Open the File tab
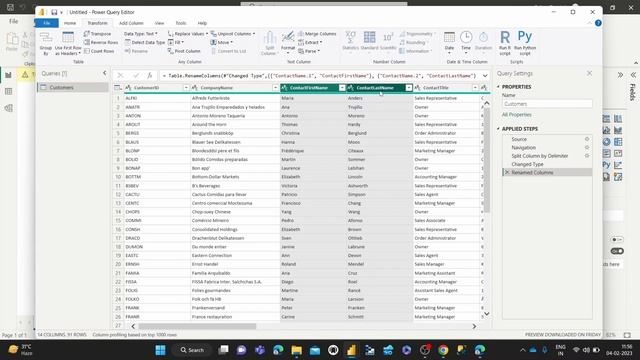 click(47, 23)
